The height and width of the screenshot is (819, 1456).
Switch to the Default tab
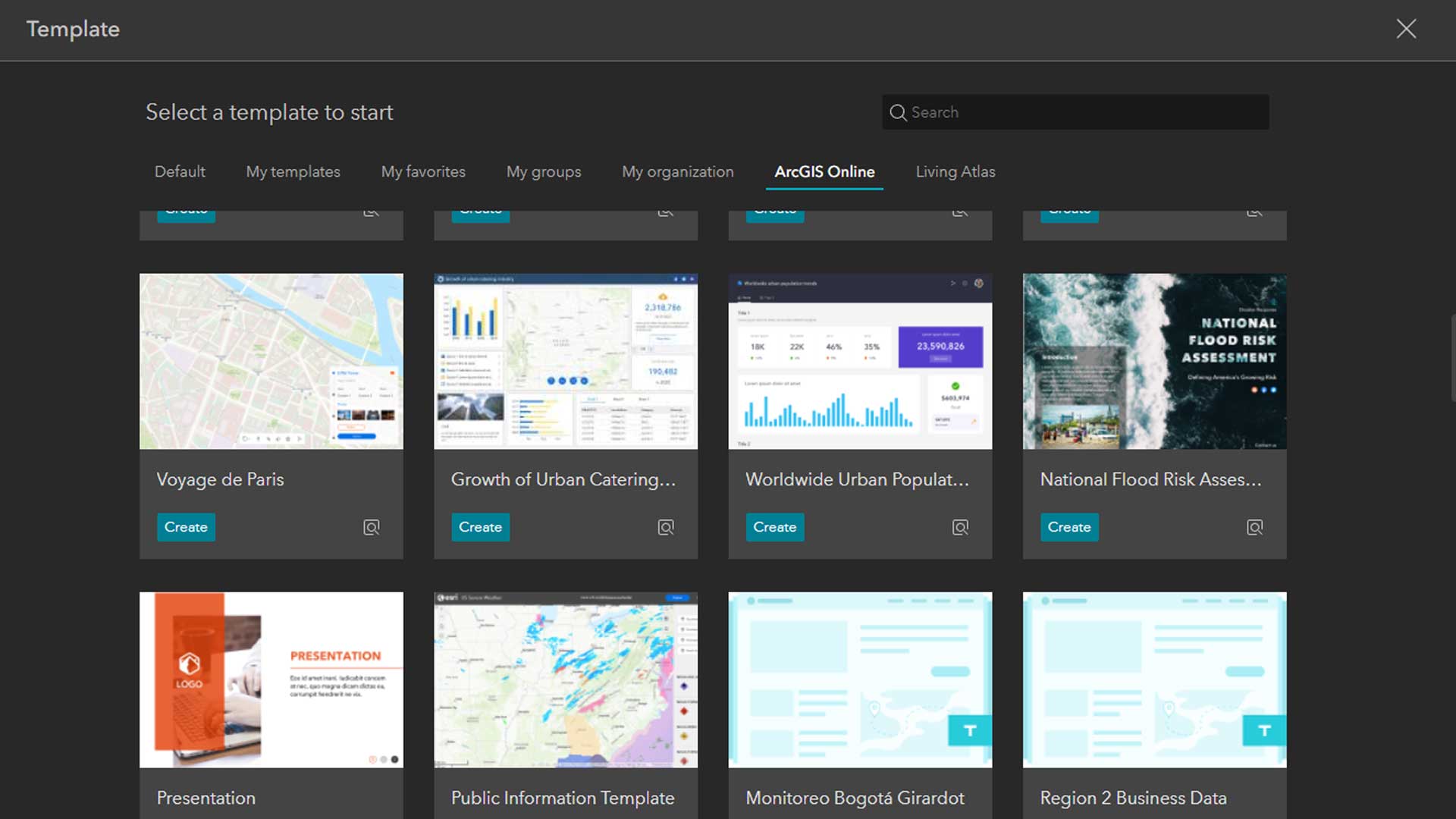click(180, 171)
